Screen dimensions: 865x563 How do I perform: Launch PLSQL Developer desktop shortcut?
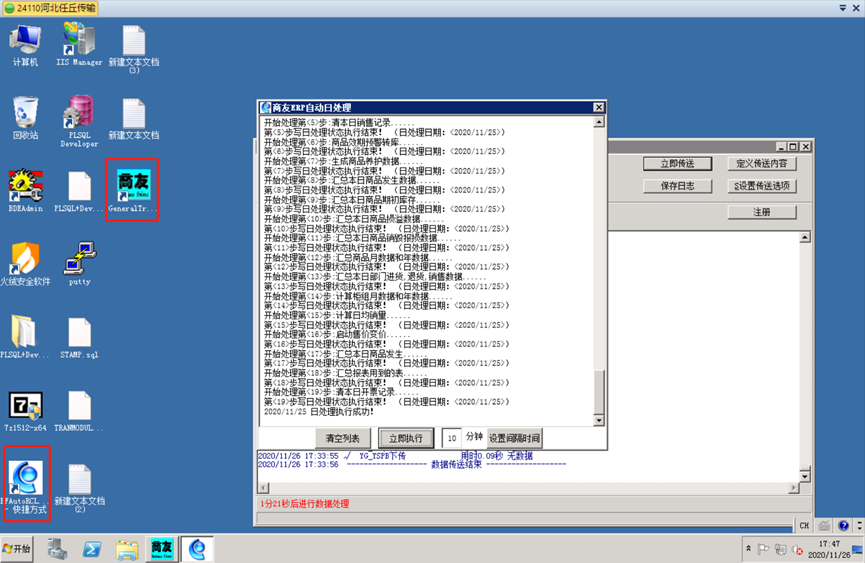coord(79,121)
